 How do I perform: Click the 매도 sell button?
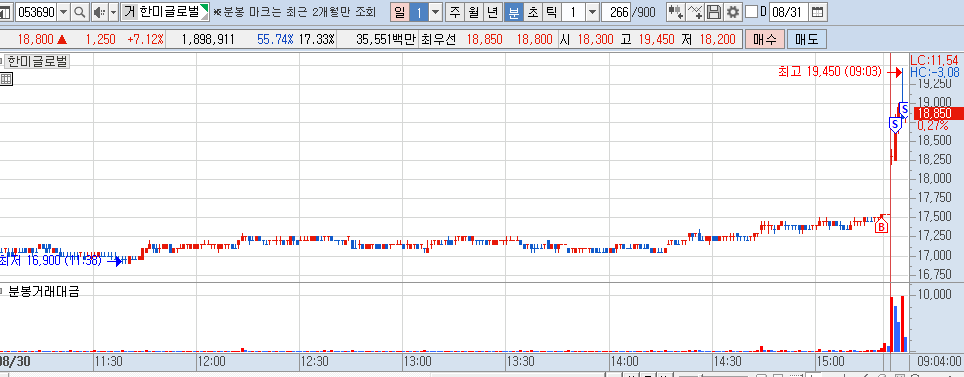807,40
